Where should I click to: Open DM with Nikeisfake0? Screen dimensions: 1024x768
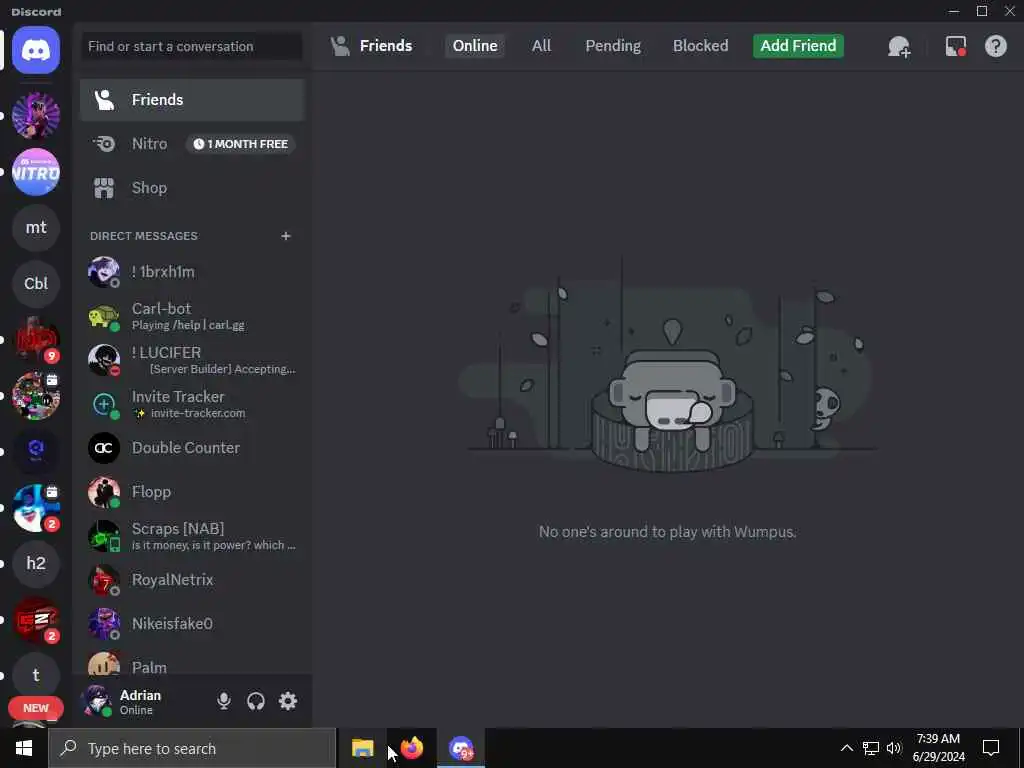192,624
